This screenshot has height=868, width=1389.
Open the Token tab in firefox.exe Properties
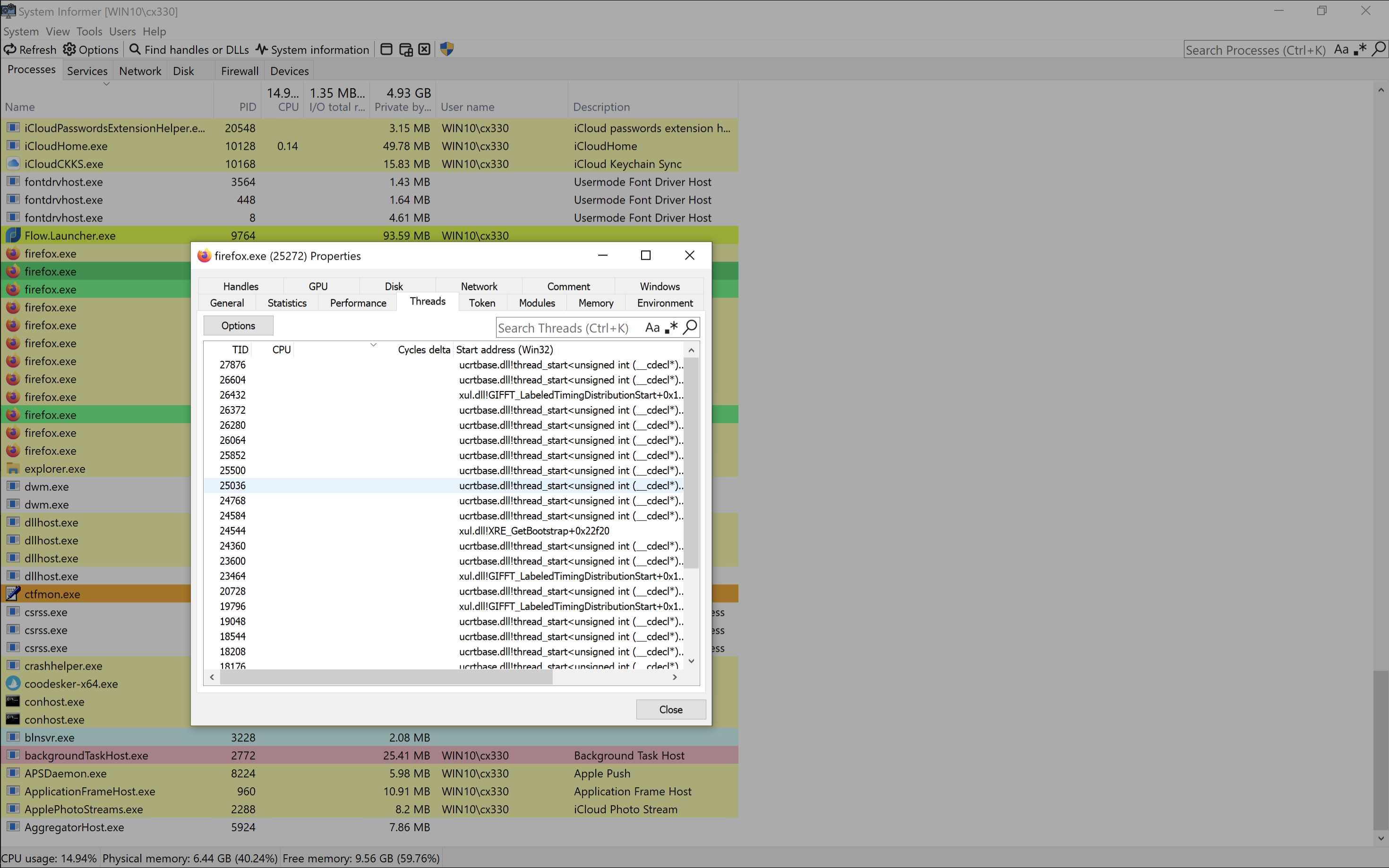point(482,303)
